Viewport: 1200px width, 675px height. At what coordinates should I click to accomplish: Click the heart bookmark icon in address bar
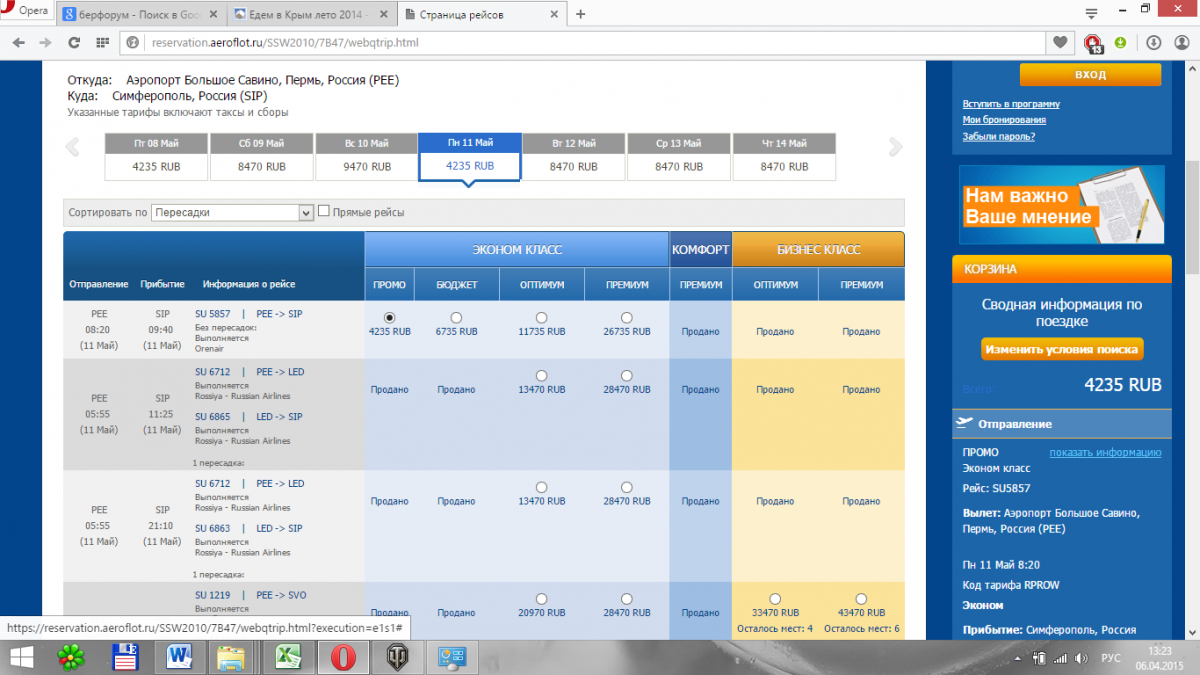coord(1060,43)
